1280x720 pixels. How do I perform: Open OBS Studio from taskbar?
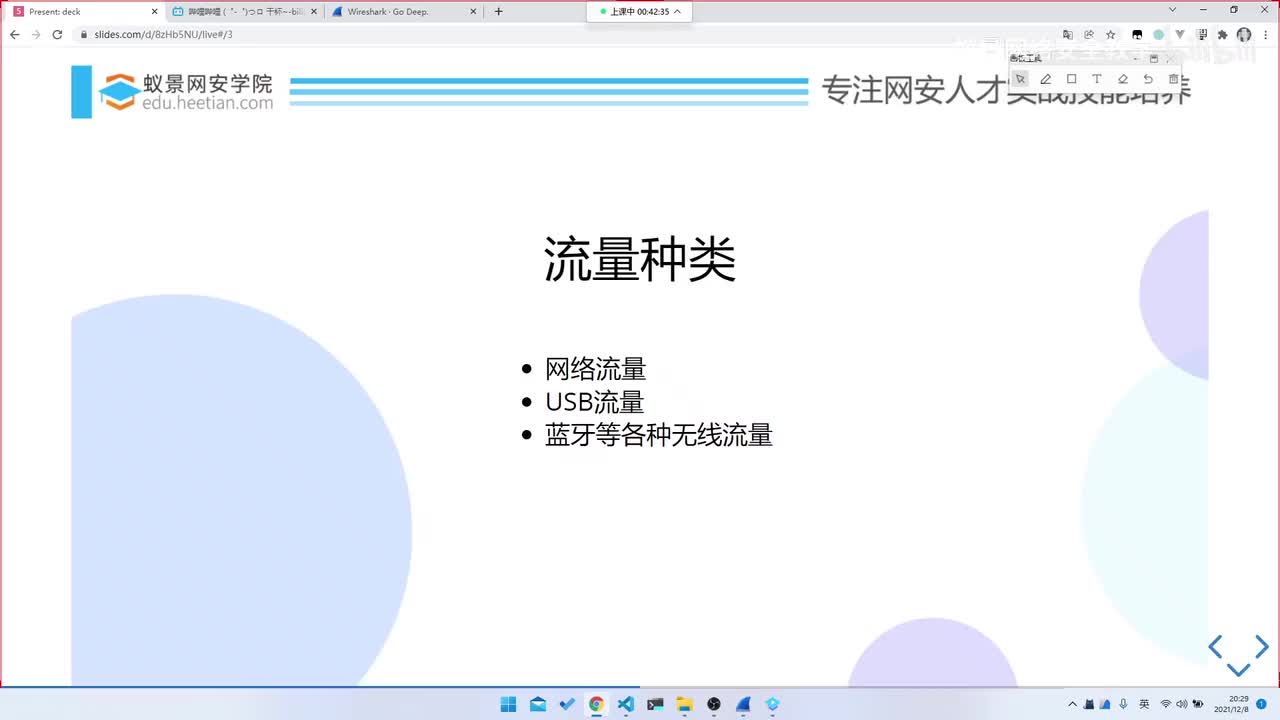pos(713,704)
